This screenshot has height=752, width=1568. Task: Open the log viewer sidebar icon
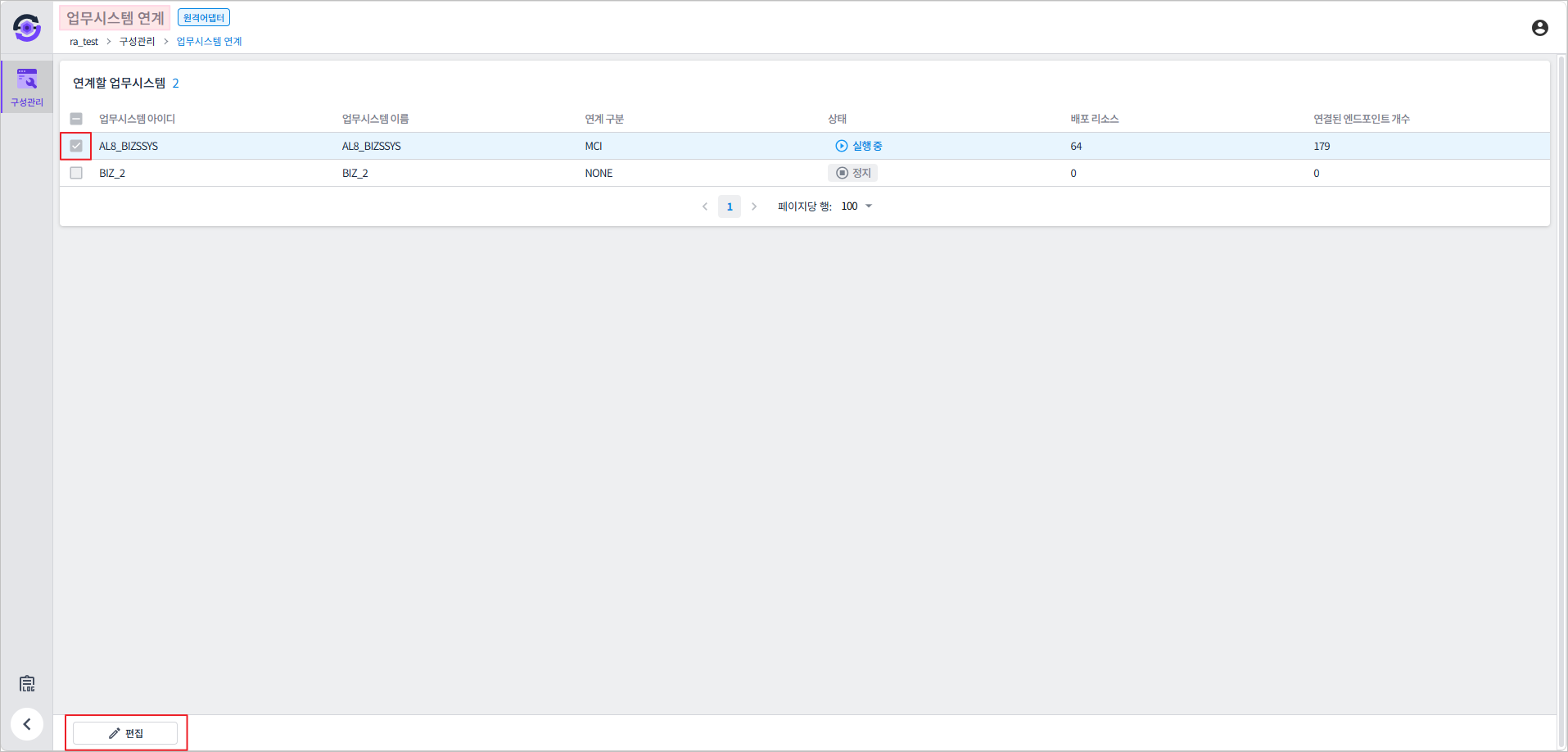(x=27, y=683)
